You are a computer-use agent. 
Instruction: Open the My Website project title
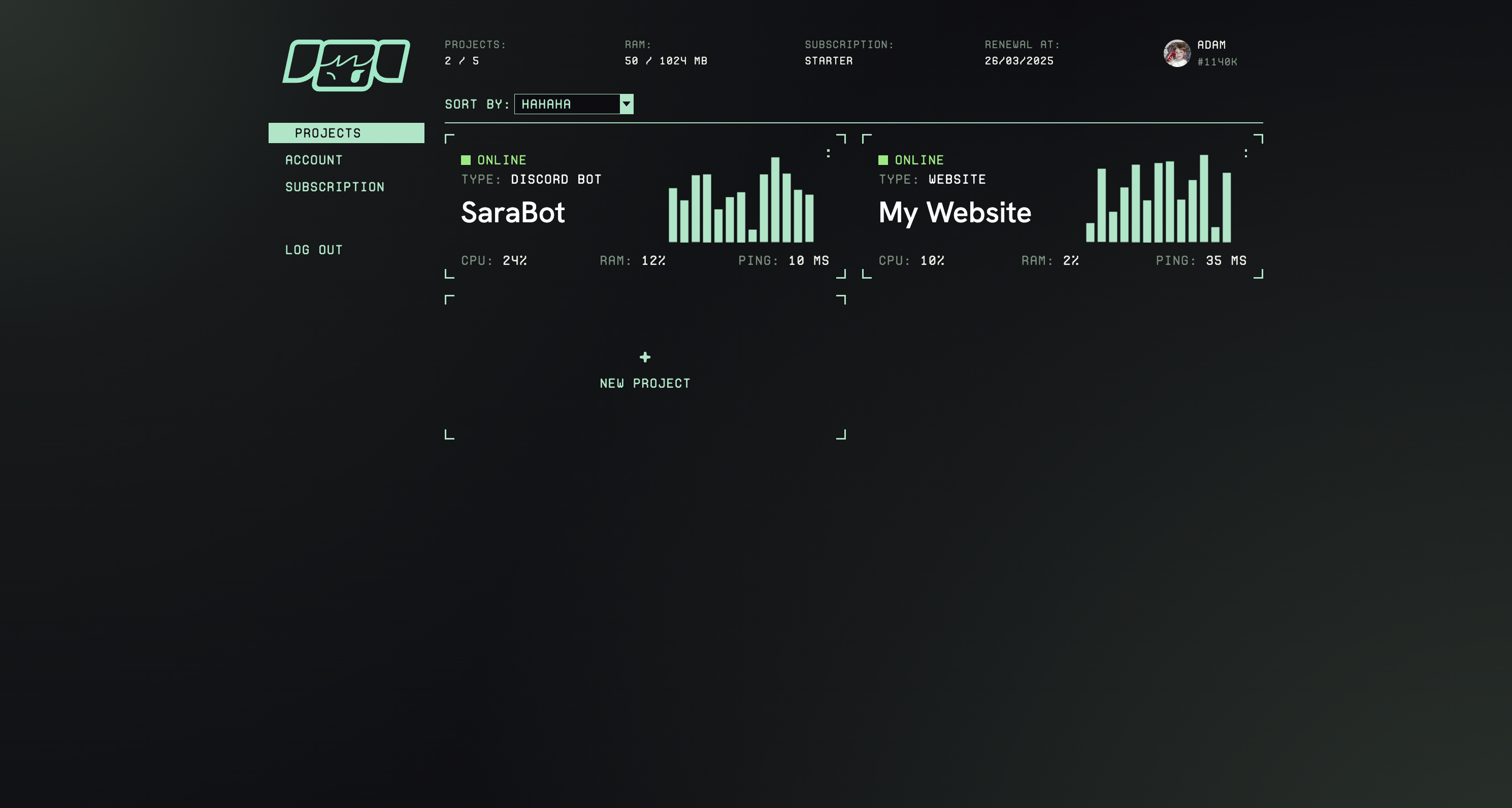pos(955,213)
